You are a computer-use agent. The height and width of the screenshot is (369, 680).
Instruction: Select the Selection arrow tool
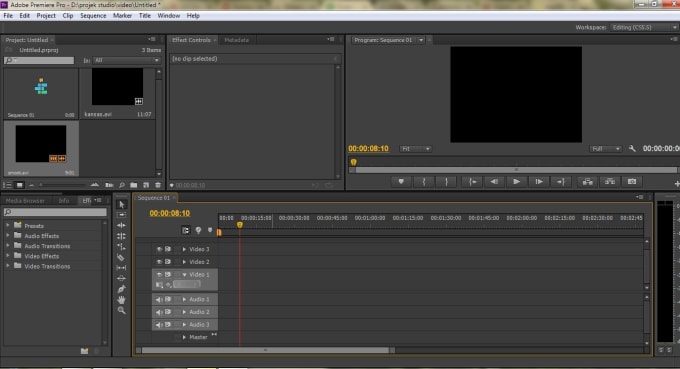click(121, 204)
